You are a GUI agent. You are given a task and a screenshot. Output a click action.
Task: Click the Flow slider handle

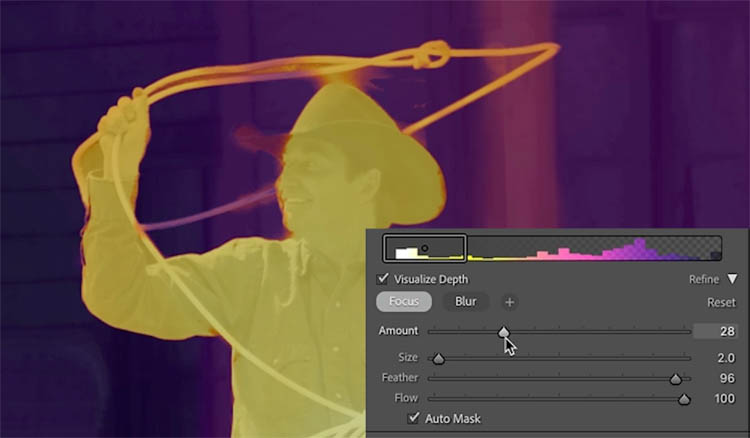pyautogui.click(x=684, y=399)
